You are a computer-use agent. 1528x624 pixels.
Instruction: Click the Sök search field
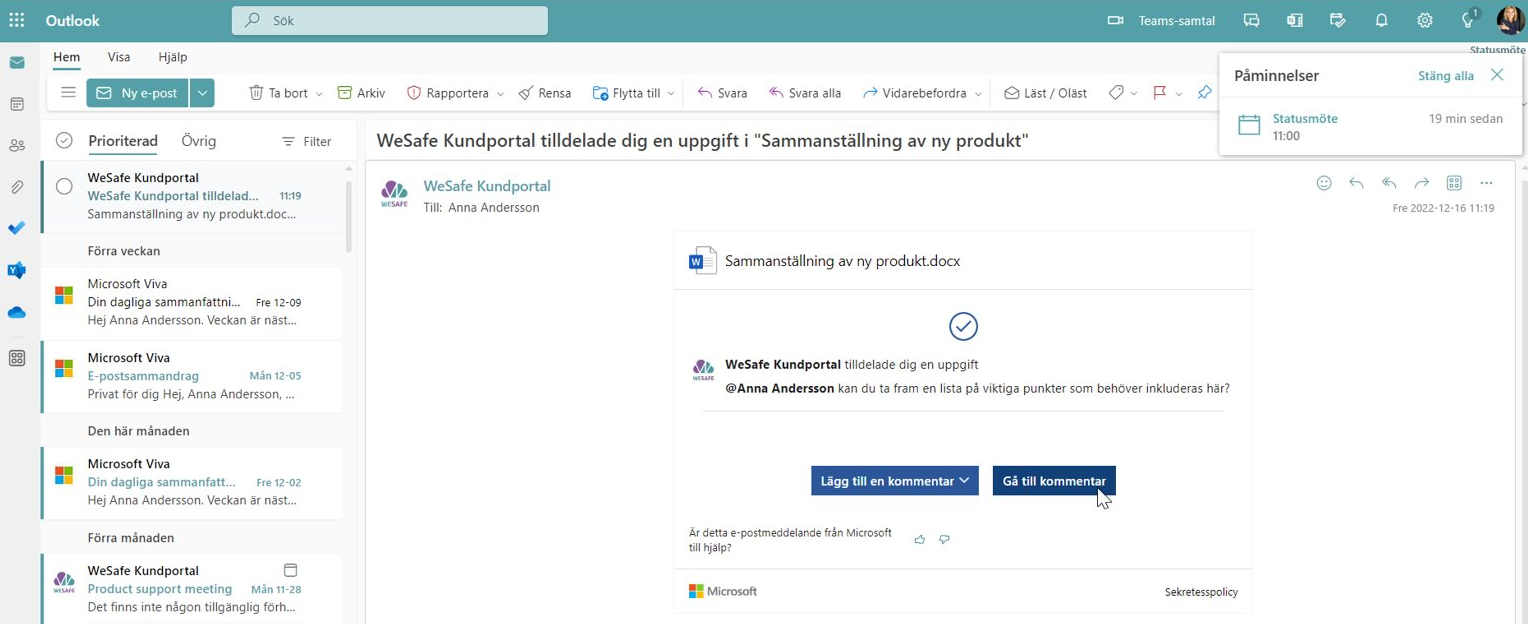coord(390,20)
